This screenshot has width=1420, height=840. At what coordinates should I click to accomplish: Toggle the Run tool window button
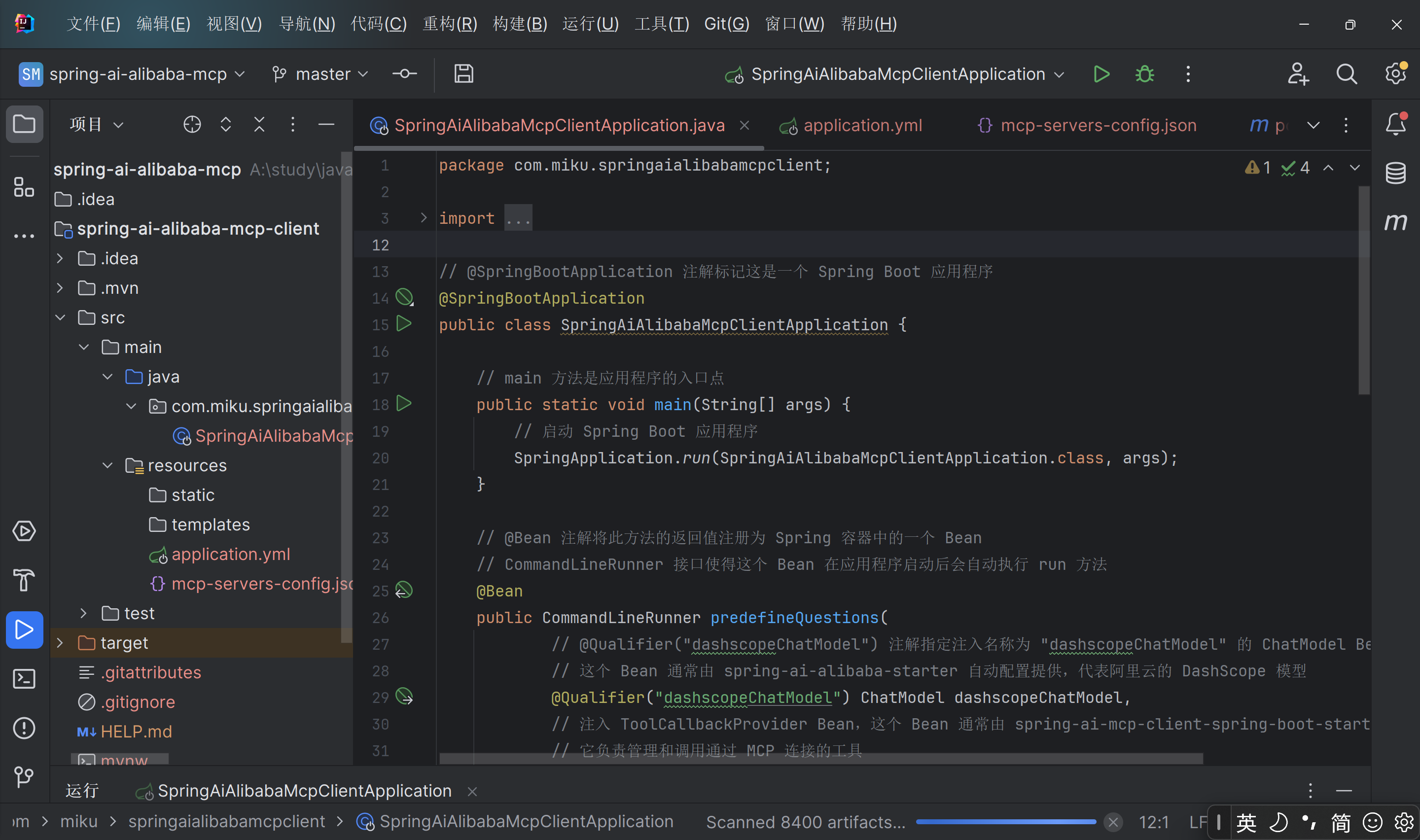pyautogui.click(x=24, y=630)
